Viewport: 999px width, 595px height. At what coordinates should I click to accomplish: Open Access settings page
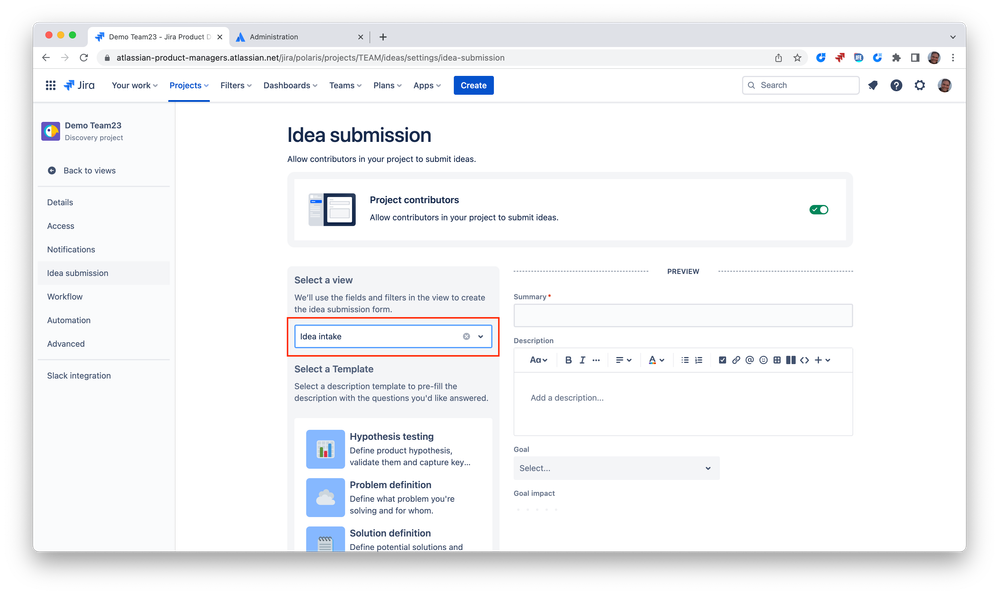61,226
